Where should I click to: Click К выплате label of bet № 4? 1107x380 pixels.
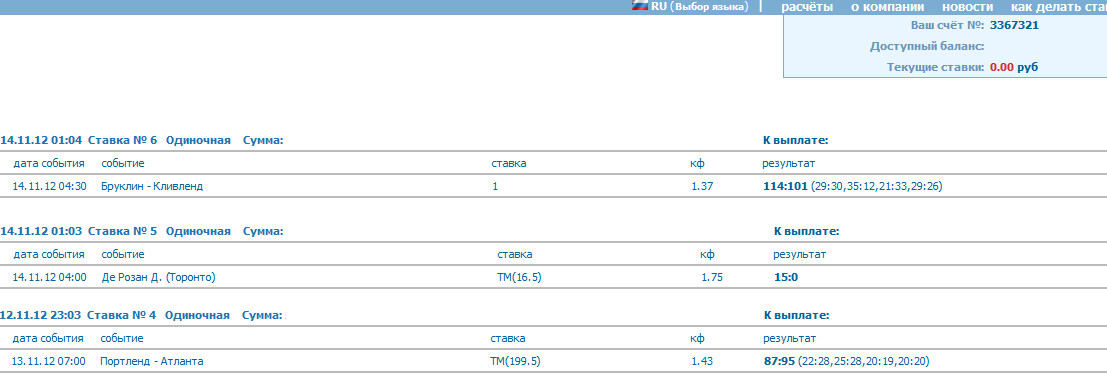(797, 315)
